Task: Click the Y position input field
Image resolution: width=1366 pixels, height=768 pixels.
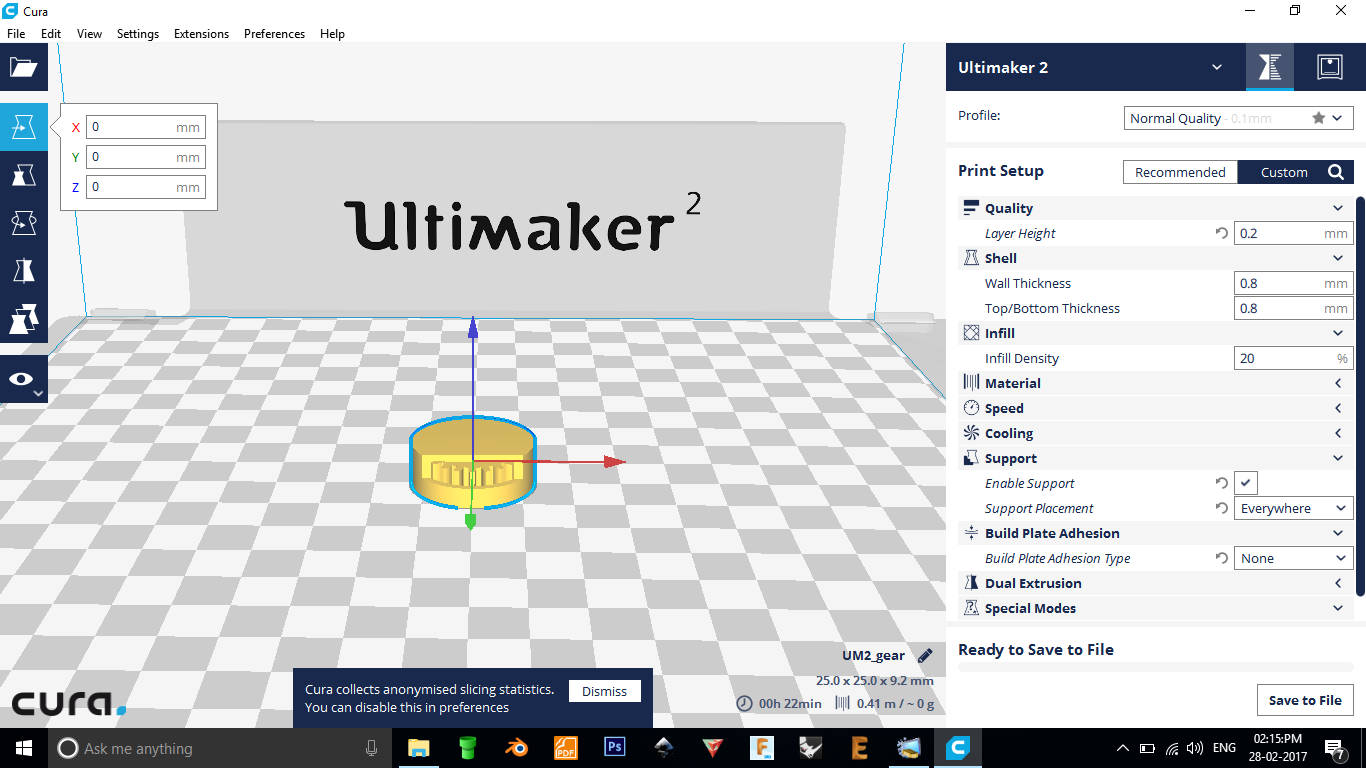Action: [146, 157]
